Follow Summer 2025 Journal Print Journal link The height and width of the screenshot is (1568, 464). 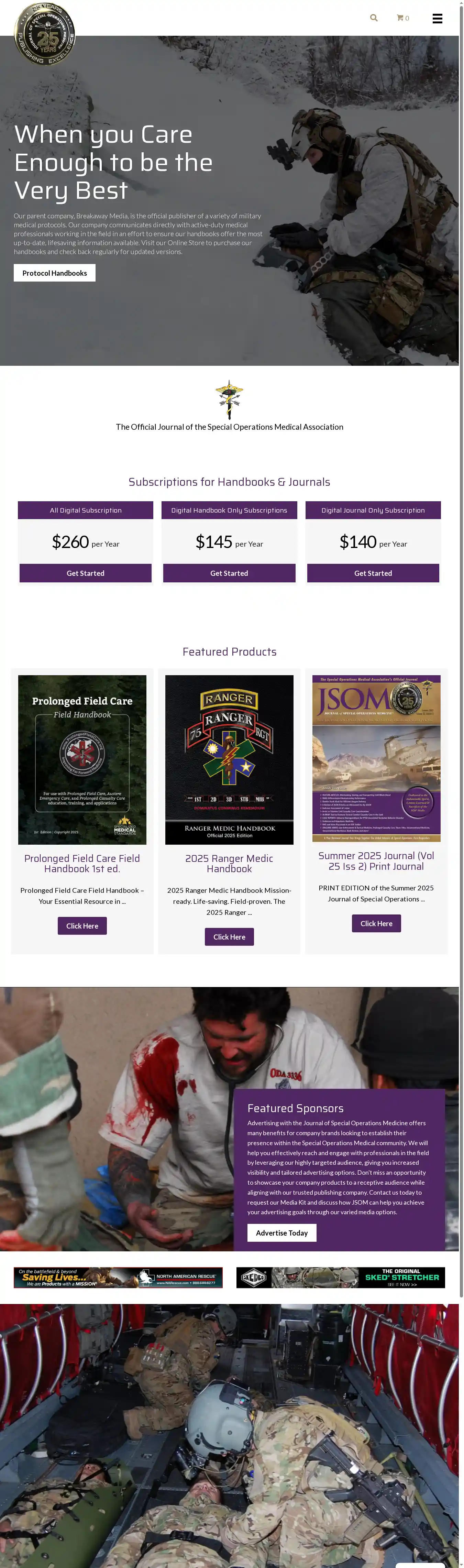pos(376,861)
